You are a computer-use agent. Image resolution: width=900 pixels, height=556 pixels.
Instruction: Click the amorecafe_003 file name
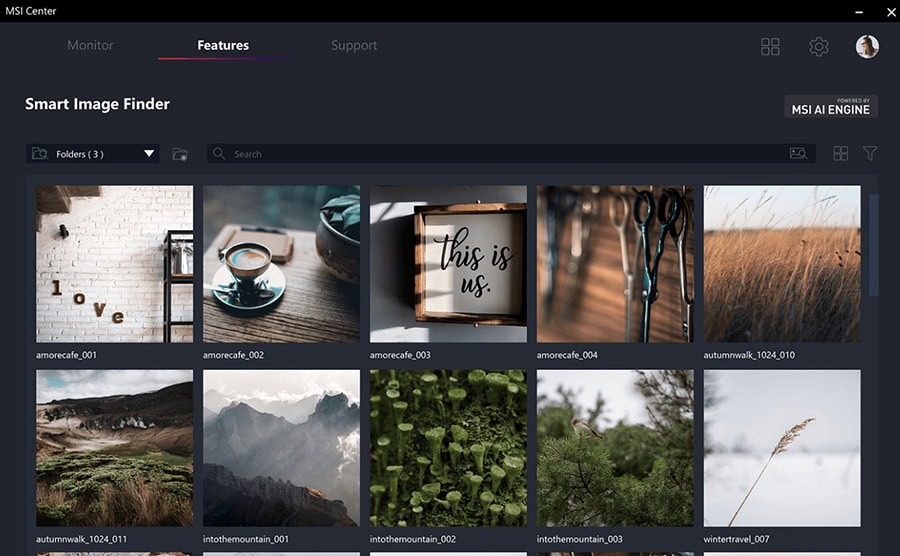click(x=400, y=355)
